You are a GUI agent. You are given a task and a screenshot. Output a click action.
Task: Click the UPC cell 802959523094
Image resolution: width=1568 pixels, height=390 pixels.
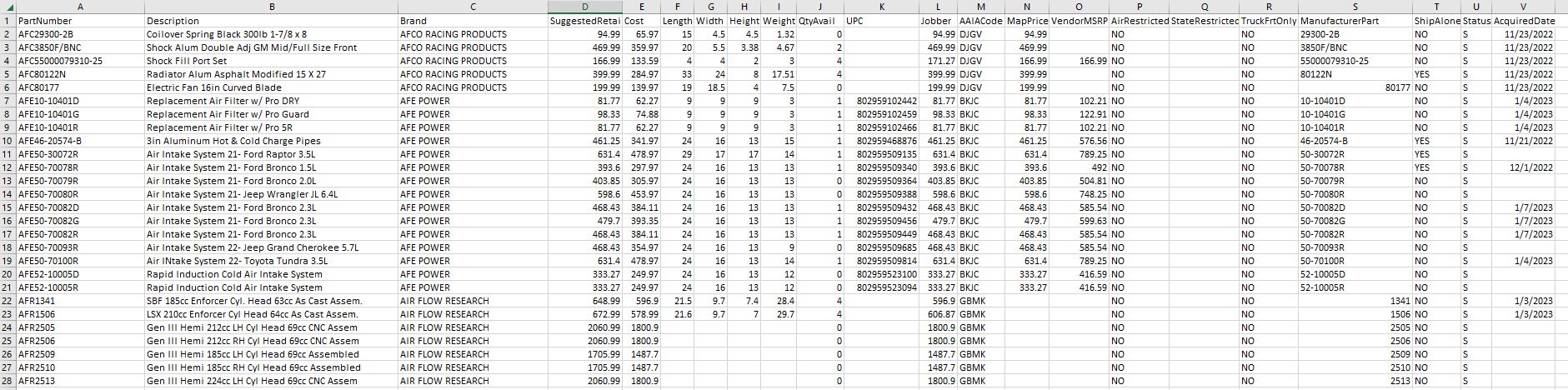pyautogui.click(x=881, y=287)
